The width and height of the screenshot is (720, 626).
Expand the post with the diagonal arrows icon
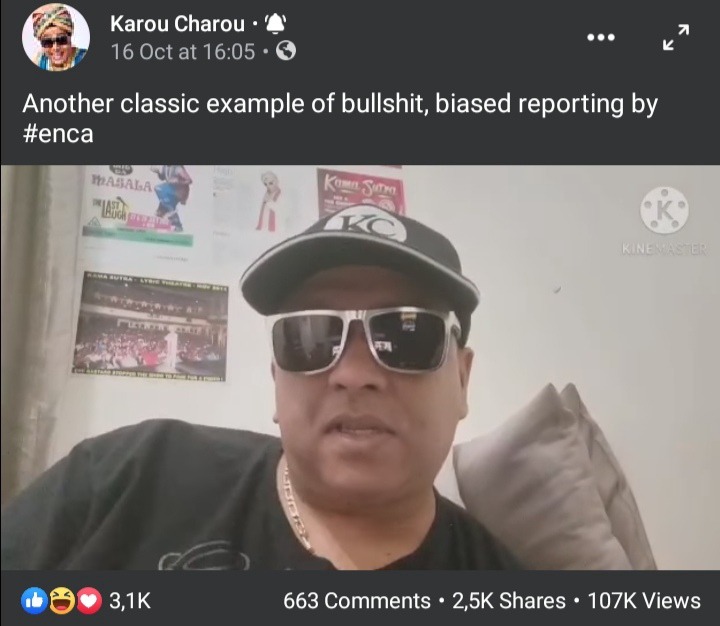point(676,37)
